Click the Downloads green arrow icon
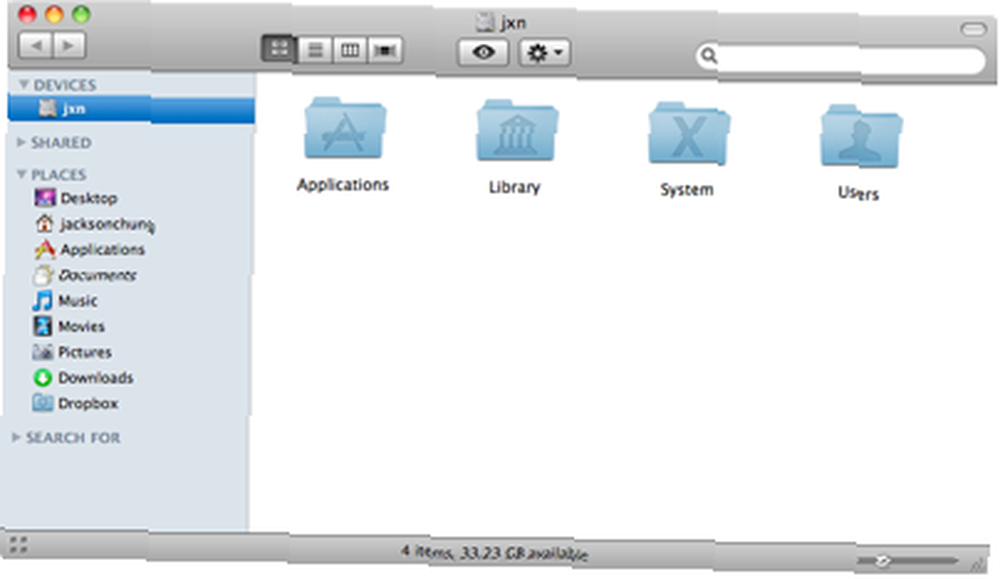This screenshot has width=1000, height=579. [42, 377]
